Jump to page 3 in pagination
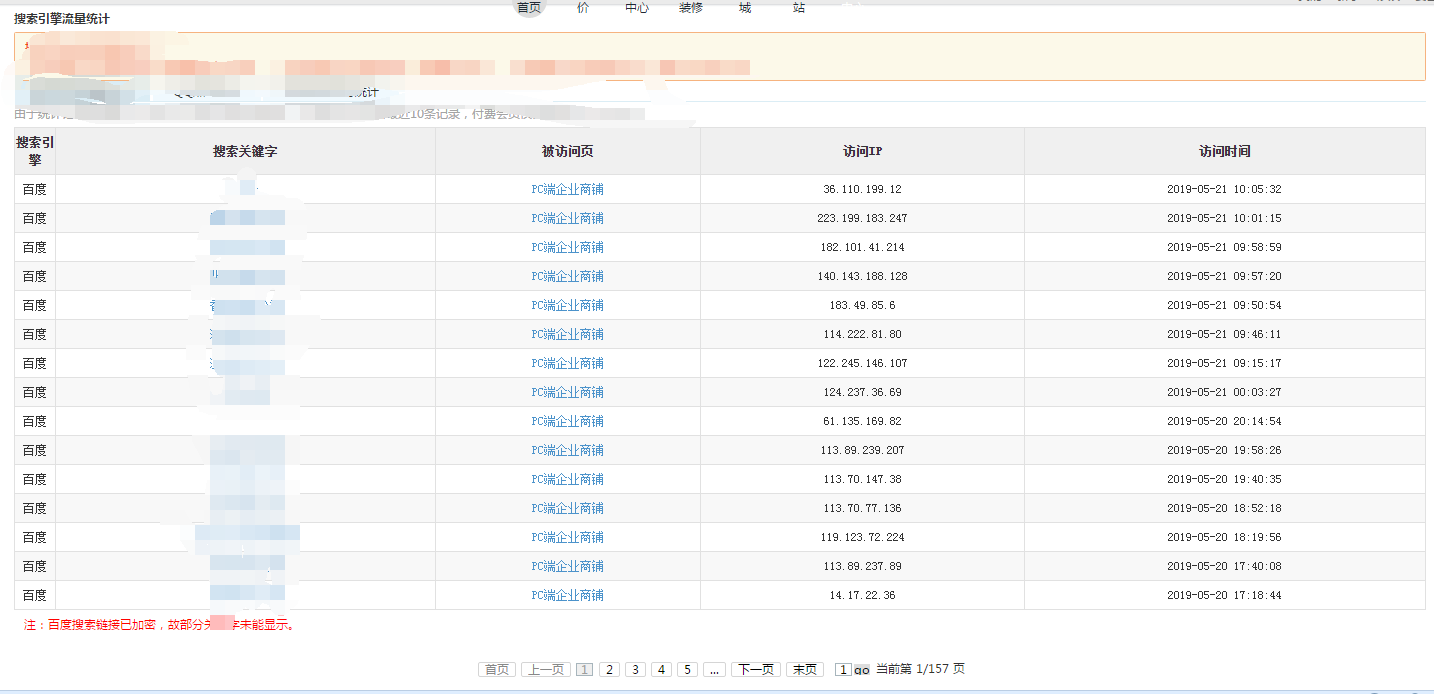Screen dimensions: 1434x694 coord(635,670)
